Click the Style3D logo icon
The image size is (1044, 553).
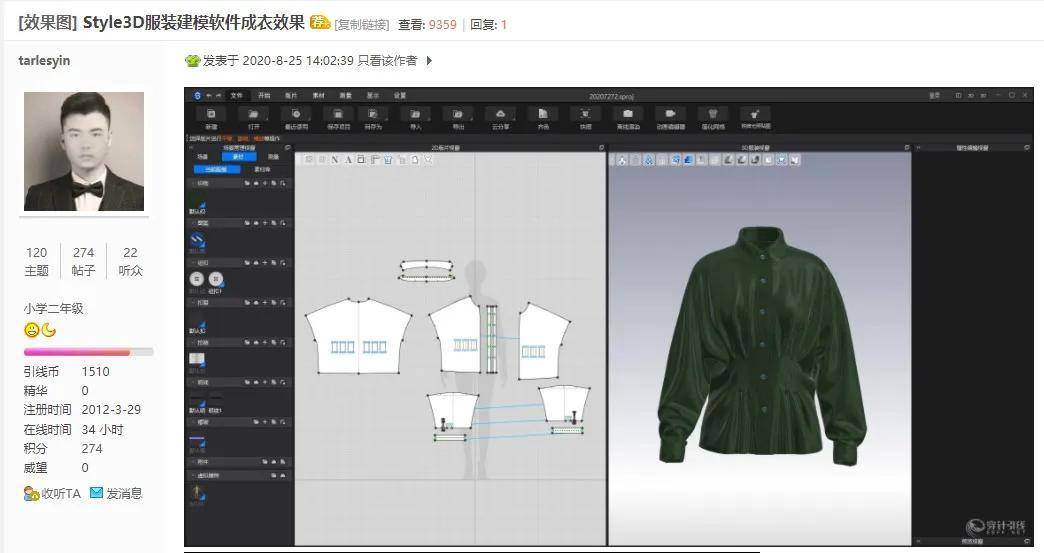coord(198,96)
